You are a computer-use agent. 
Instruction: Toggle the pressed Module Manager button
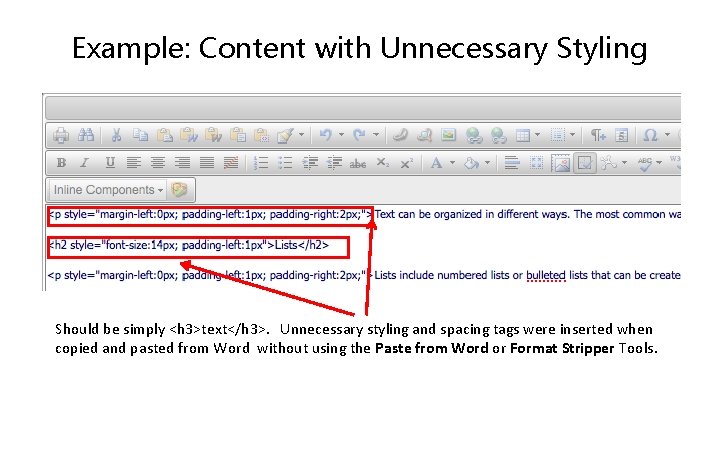(x=585, y=163)
